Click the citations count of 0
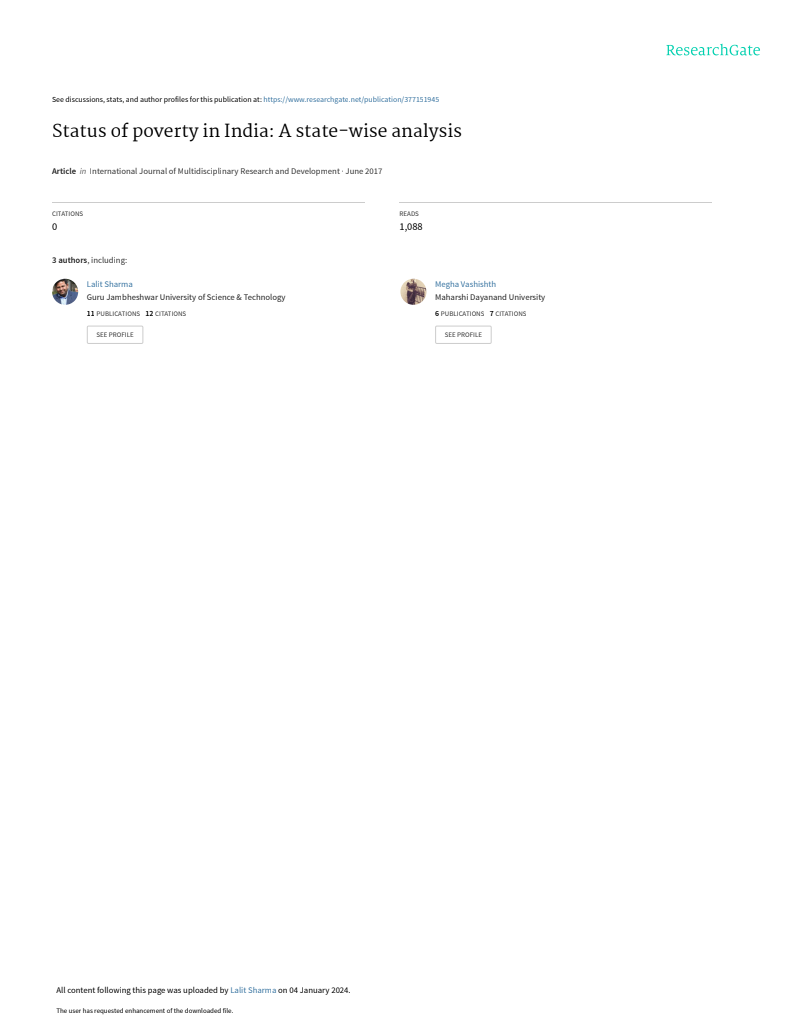Screen dimensions: 800x1035 click(54, 227)
